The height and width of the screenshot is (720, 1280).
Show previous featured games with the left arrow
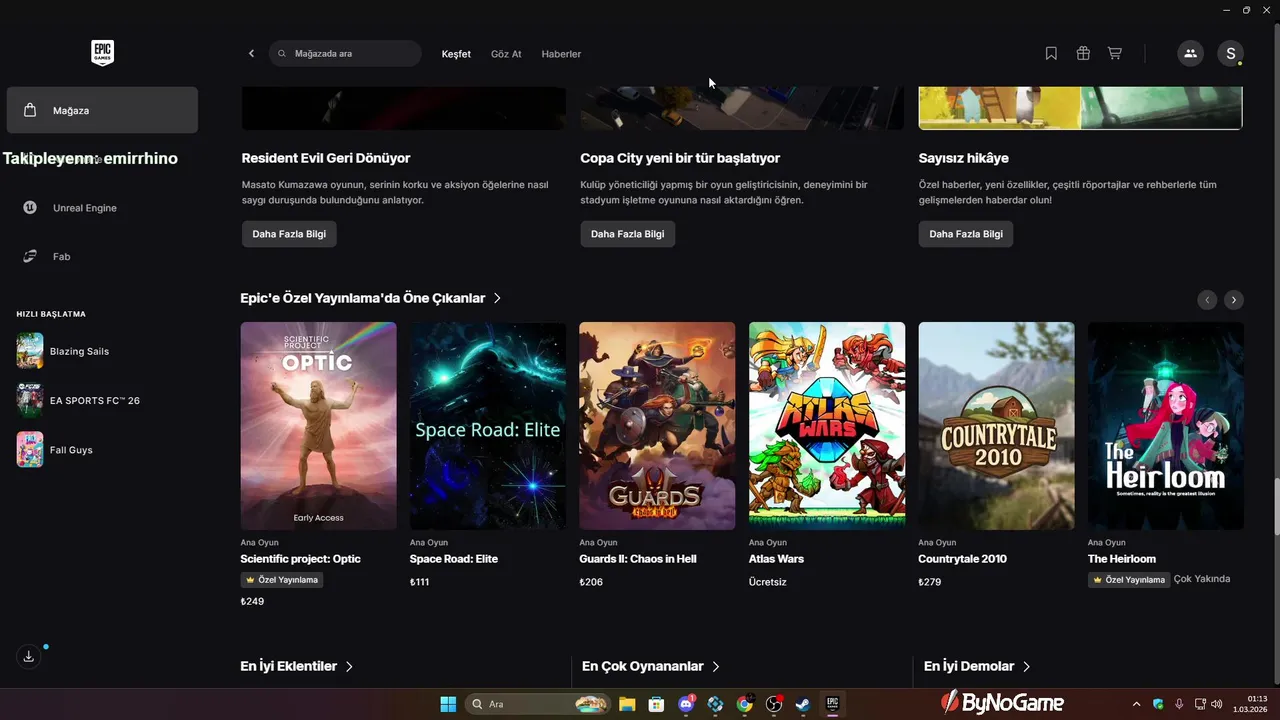pyautogui.click(x=1207, y=299)
